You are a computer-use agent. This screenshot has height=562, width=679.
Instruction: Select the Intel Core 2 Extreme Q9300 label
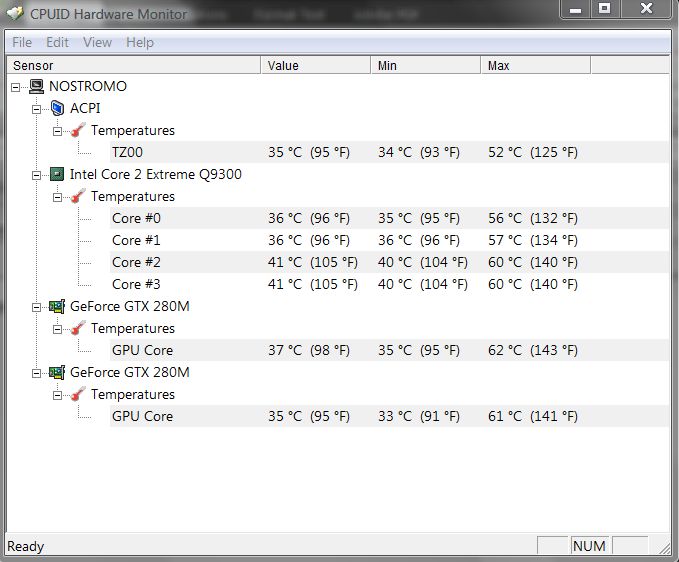pyautogui.click(x=156, y=174)
